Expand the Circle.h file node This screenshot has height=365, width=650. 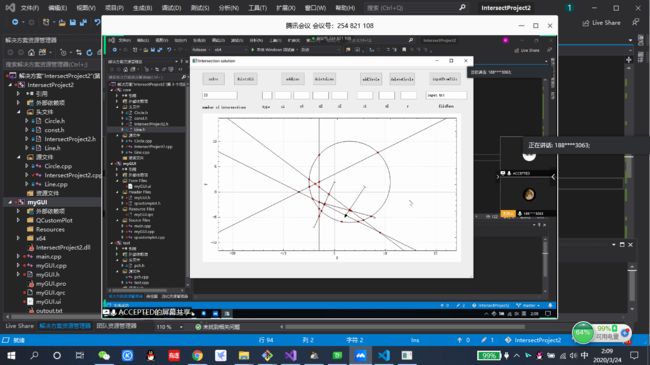click(27, 121)
